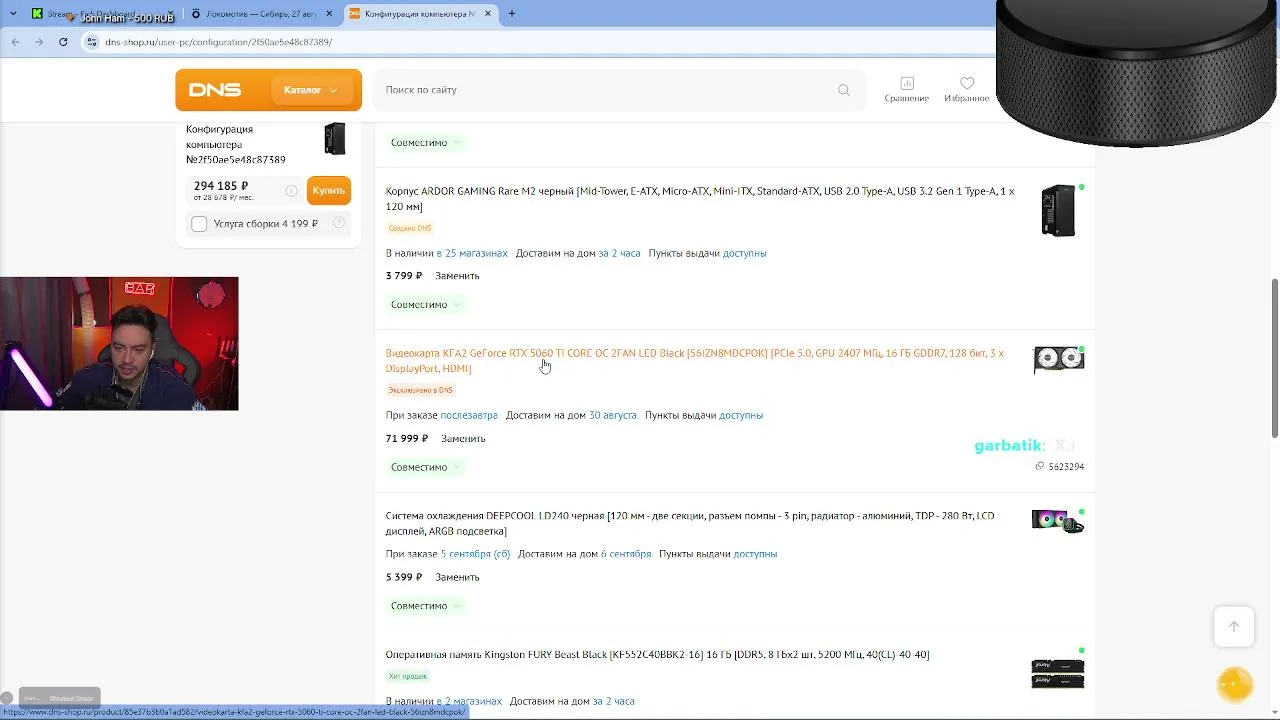Close the Конфигурация компьютера tab
Viewport: 1280px width, 720px height.
[488, 14]
